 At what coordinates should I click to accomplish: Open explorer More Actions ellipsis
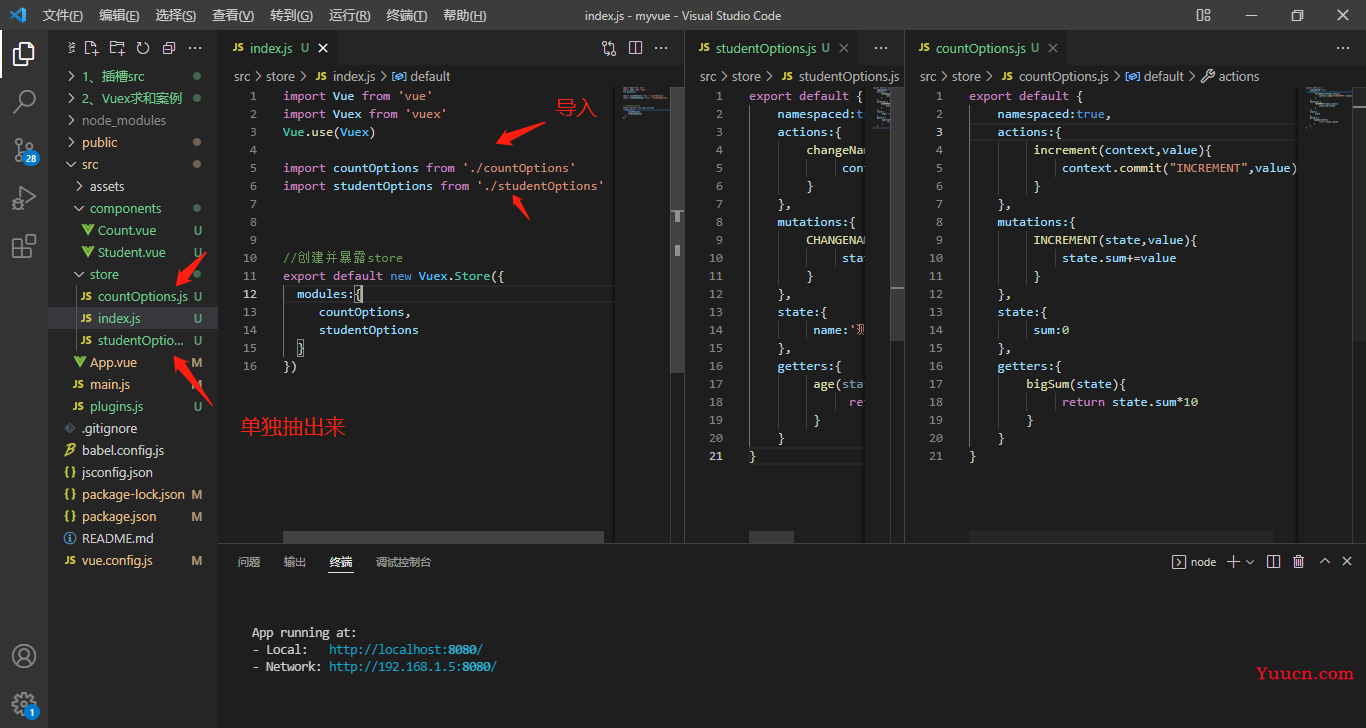click(196, 48)
